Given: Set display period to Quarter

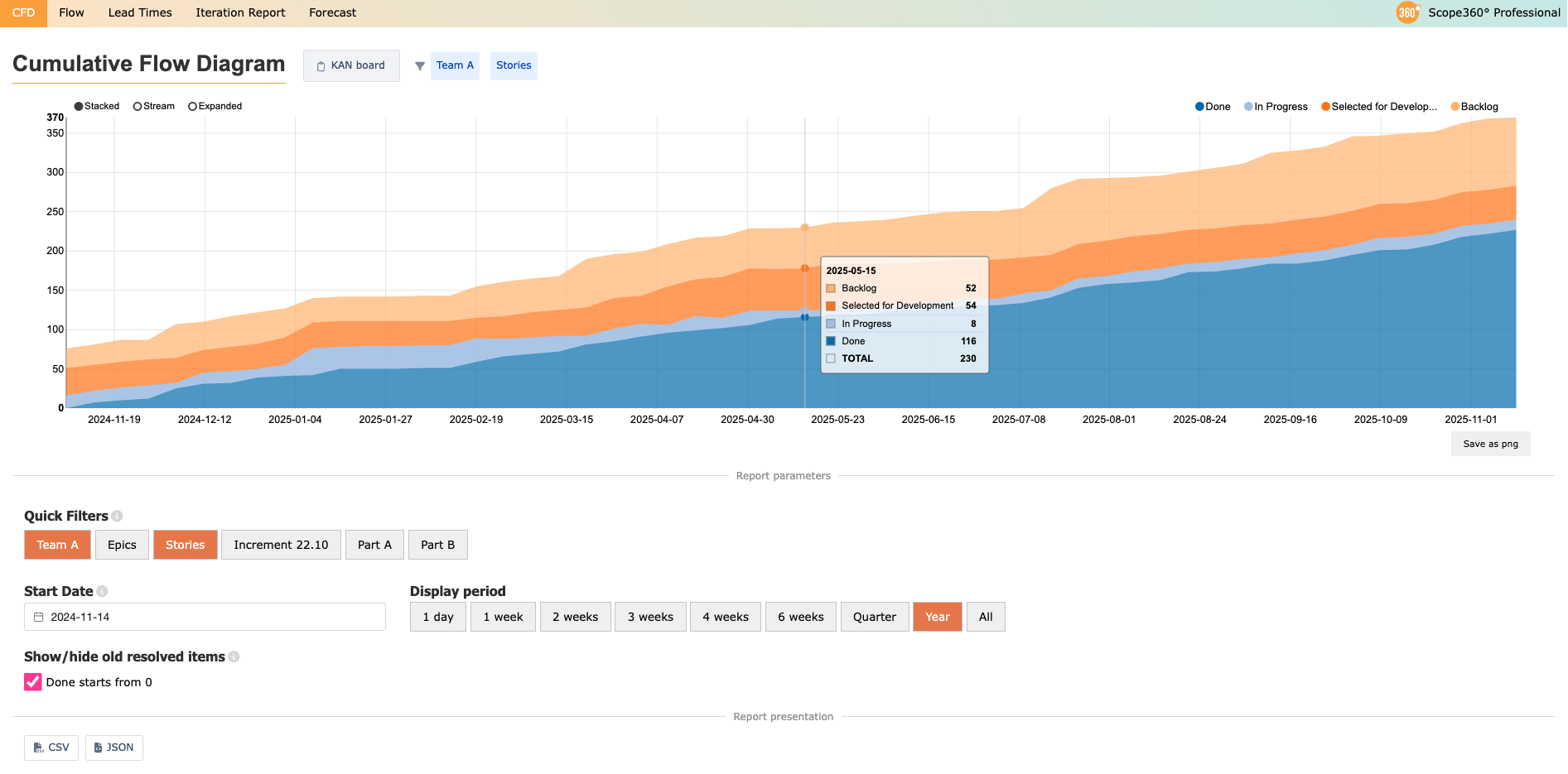Looking at the screenshot, I should [x=874, y=618].
